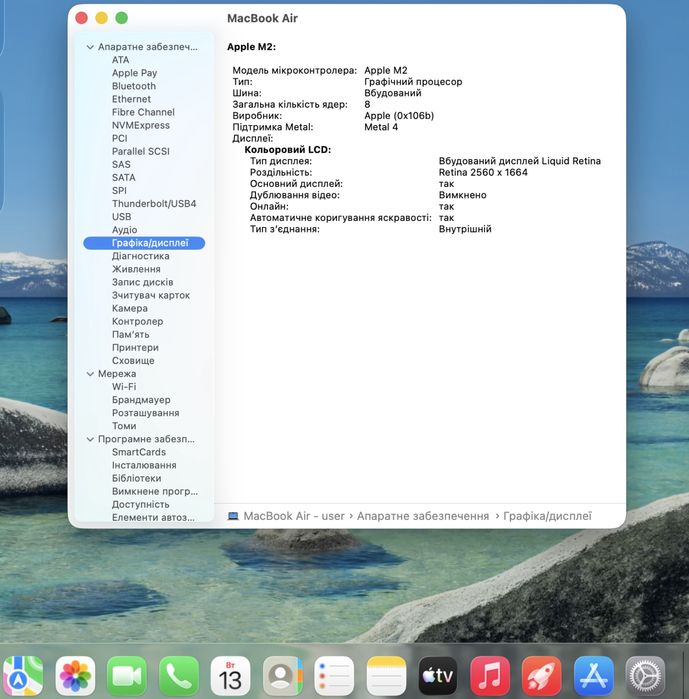This screenshot has height=699, width=689.
Task: Select Зчитувач карток in the sidebar
Action: [x=151, y=295]
